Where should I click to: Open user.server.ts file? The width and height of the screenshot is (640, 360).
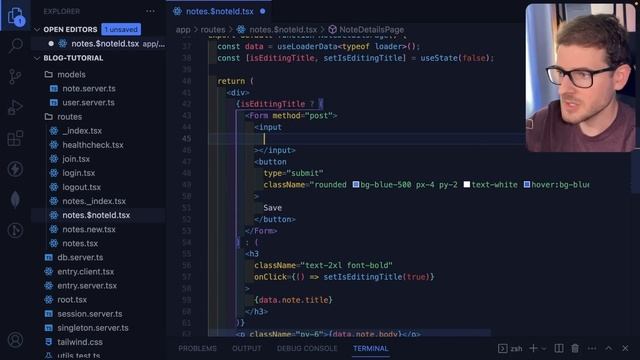[88, 102]
